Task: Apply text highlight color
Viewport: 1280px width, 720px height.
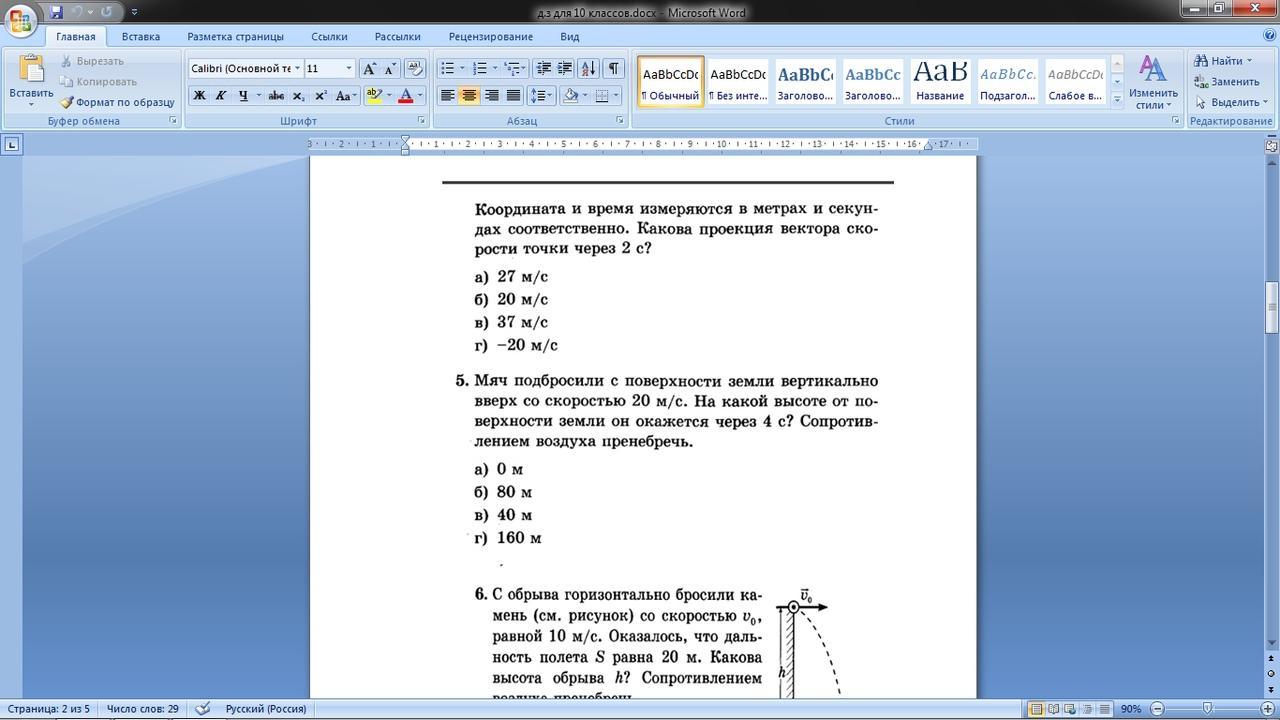Action: [x=373, y=96]
